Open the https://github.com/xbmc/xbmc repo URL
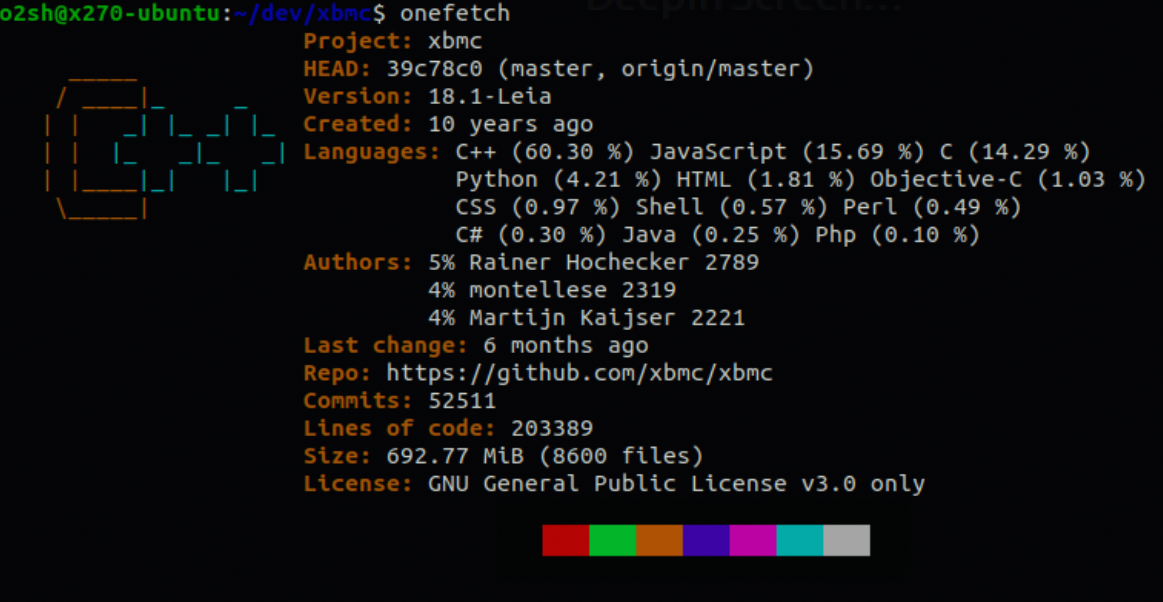 580,374
